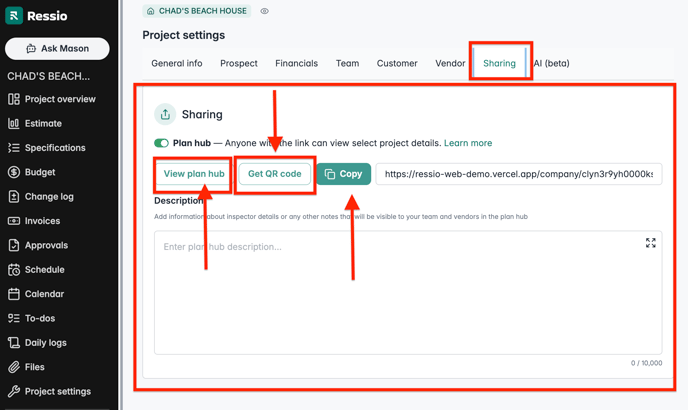Expand the description box fullscreen icon
Viewport: 688px width, 410px height.
(650, 243)
